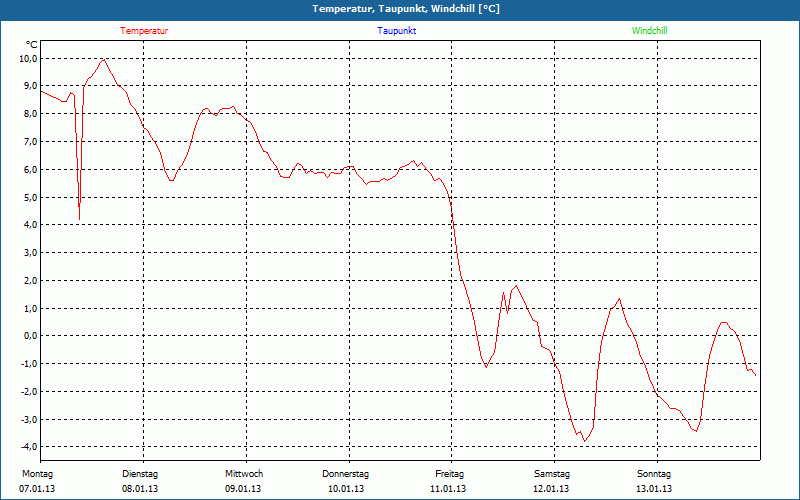This screenshot has width=800, height=500.
Task: Click the °C unit label above the axis
Action: 32,45
